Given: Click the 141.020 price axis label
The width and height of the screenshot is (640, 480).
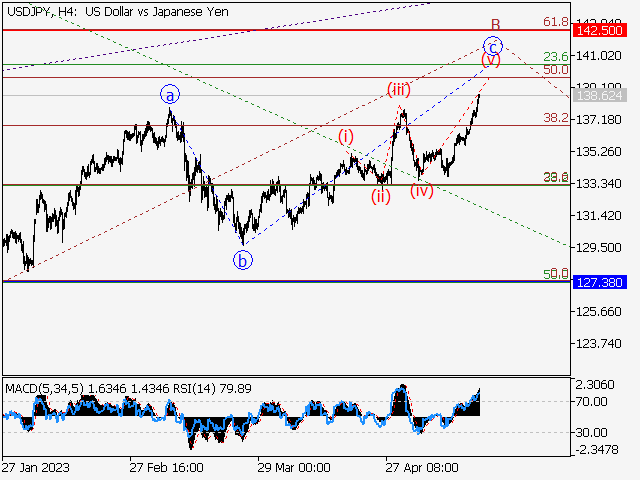Looking at the screenshot, I should pos(598,56).
